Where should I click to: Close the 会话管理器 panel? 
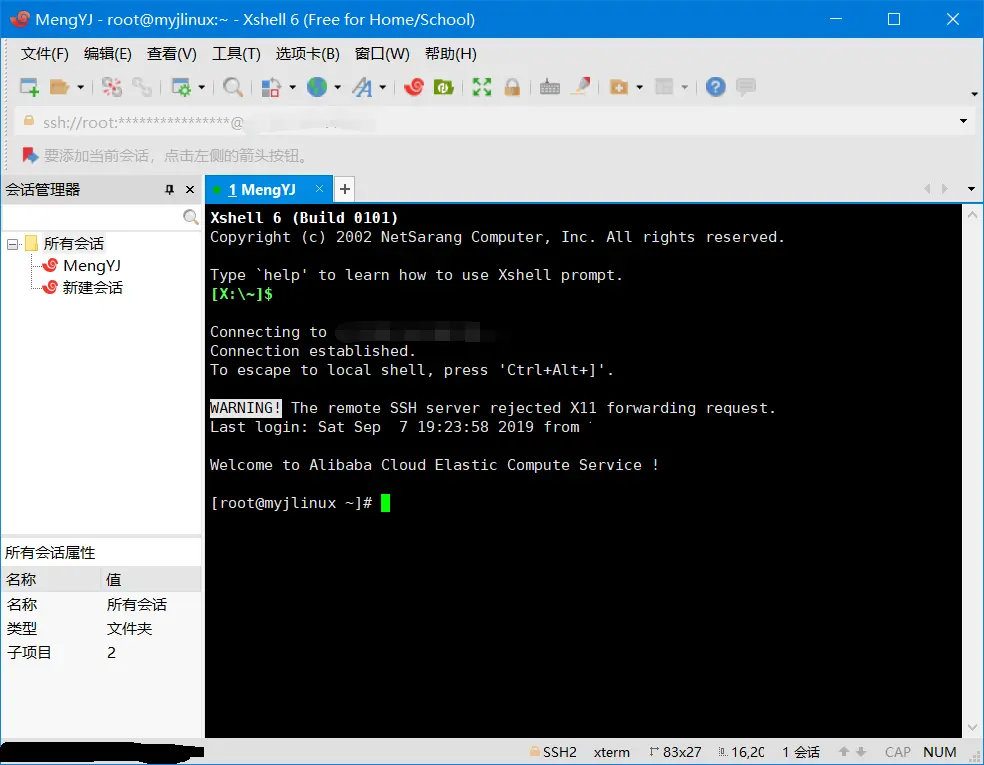point(190,190)
